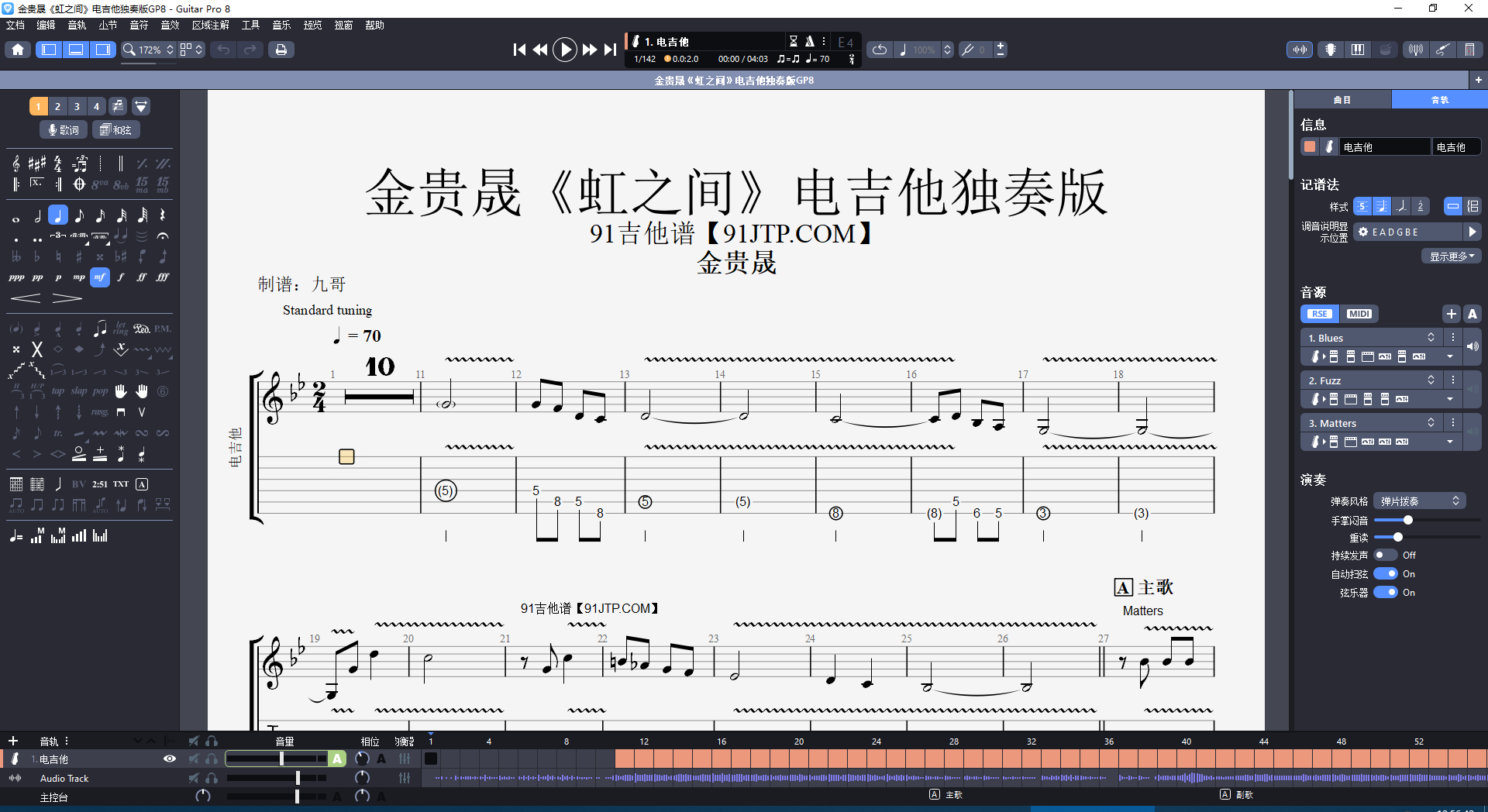Open the 2. Fuzz sound selector
This screenshot has width=1488, height=812.
point(1370,380)
